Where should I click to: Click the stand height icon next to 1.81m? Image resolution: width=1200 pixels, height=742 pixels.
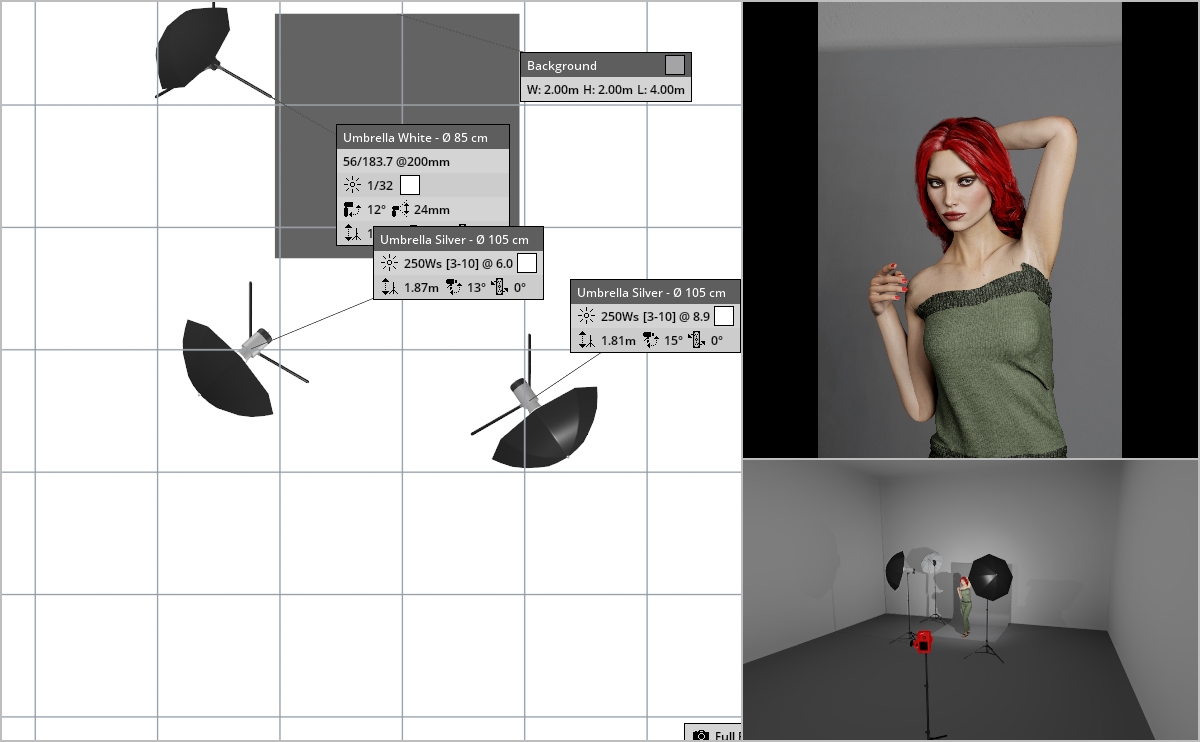click(586, 341)
